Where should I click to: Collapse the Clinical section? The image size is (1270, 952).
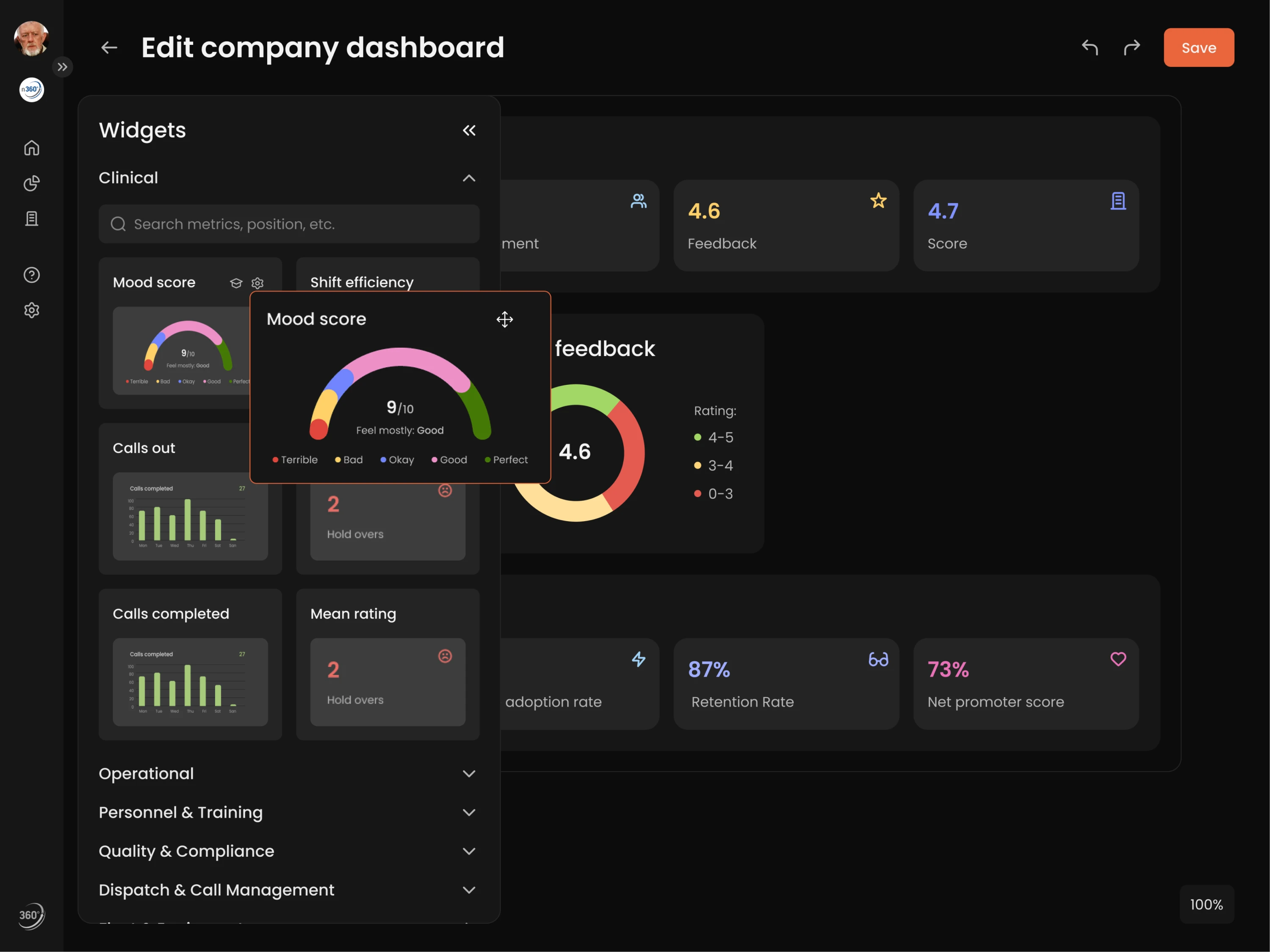point(469,178)
